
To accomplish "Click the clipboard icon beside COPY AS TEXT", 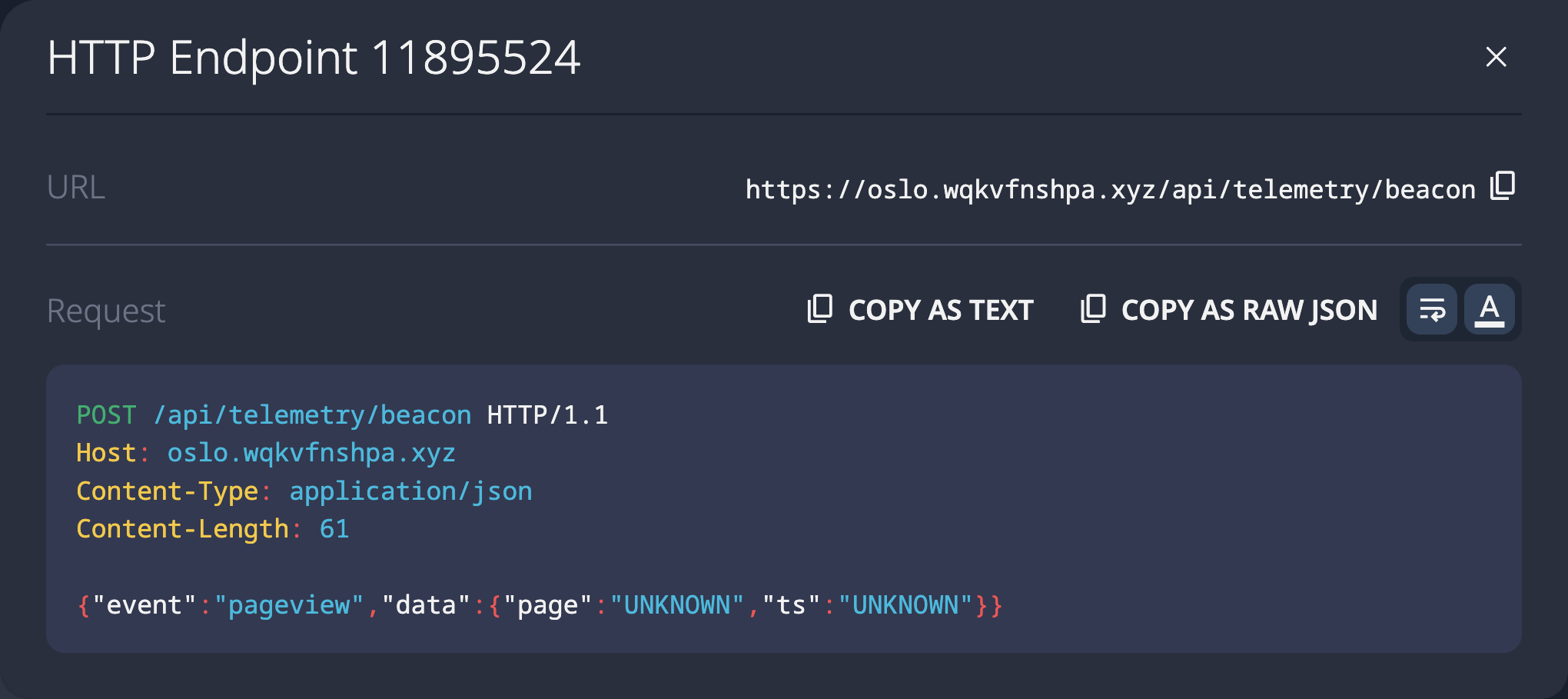I will 820,309.
